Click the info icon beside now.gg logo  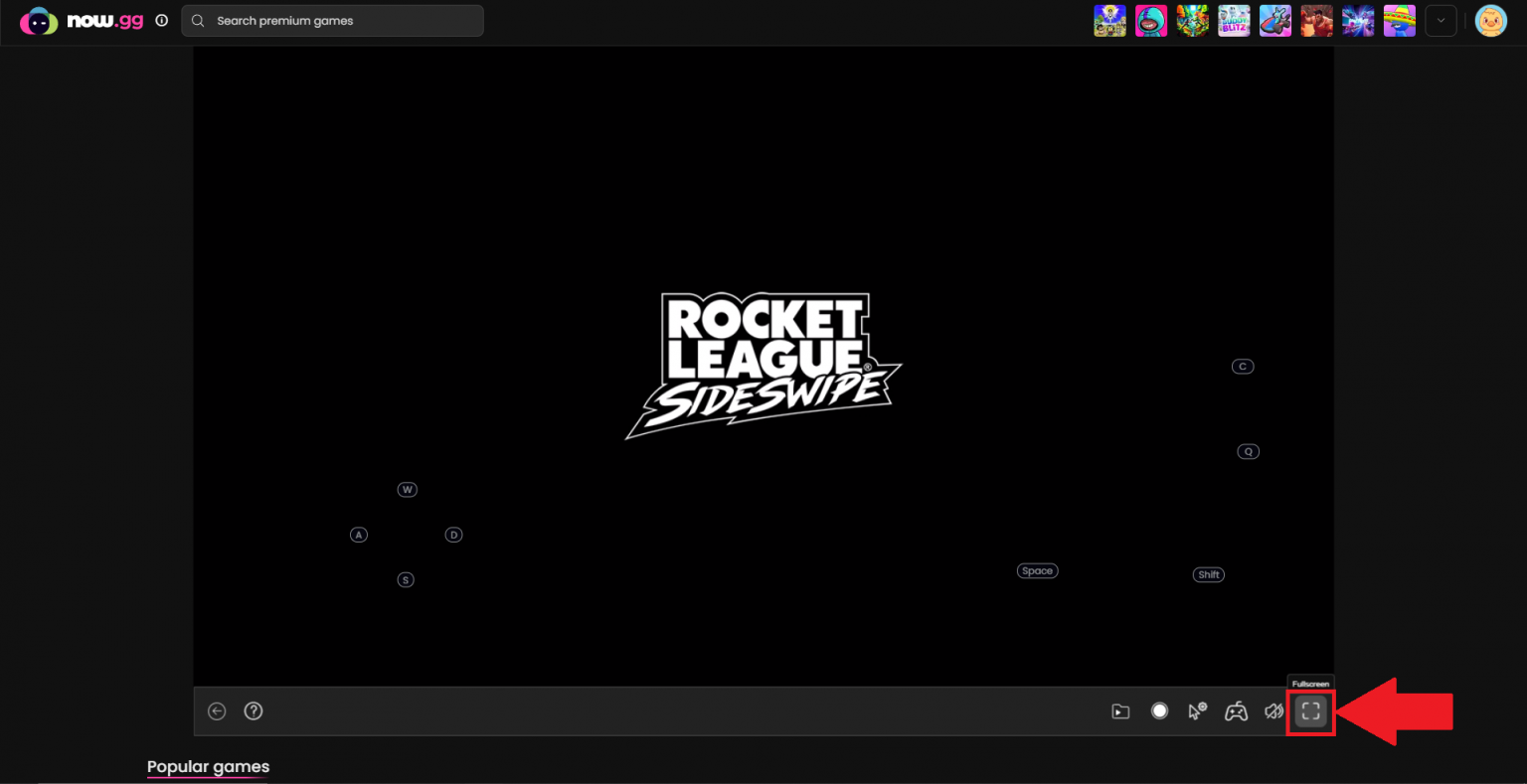click(x=162, y=20)
